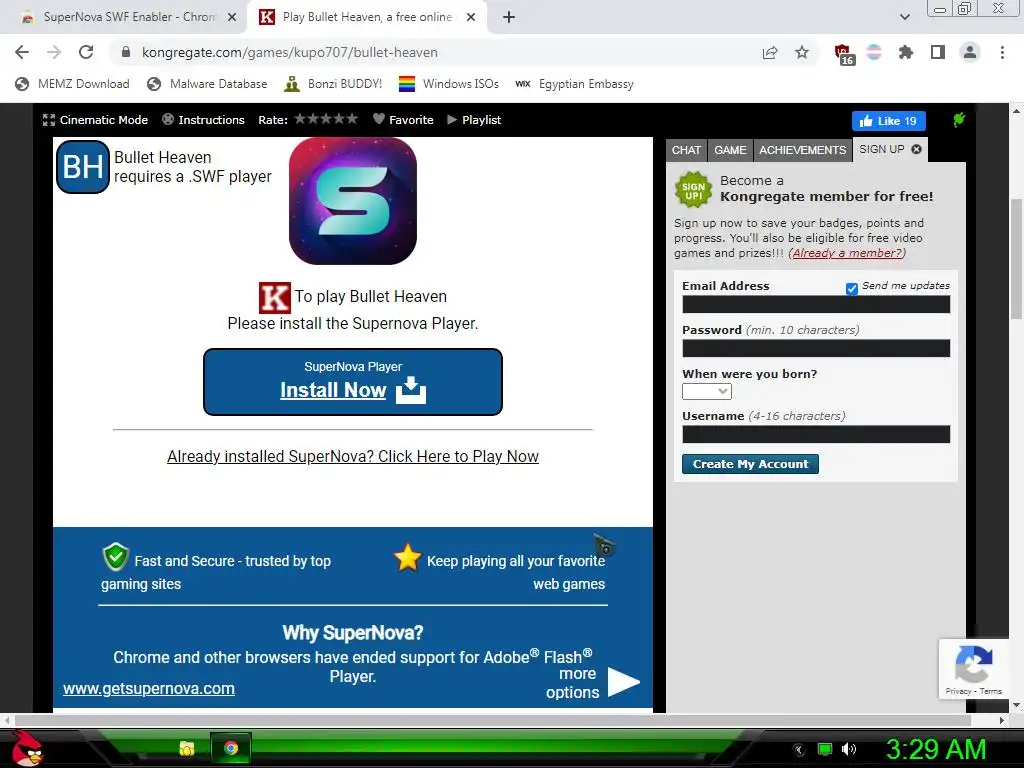Share this page via address bar icon
The image size is (1024, 768).
tap(770, 52)
